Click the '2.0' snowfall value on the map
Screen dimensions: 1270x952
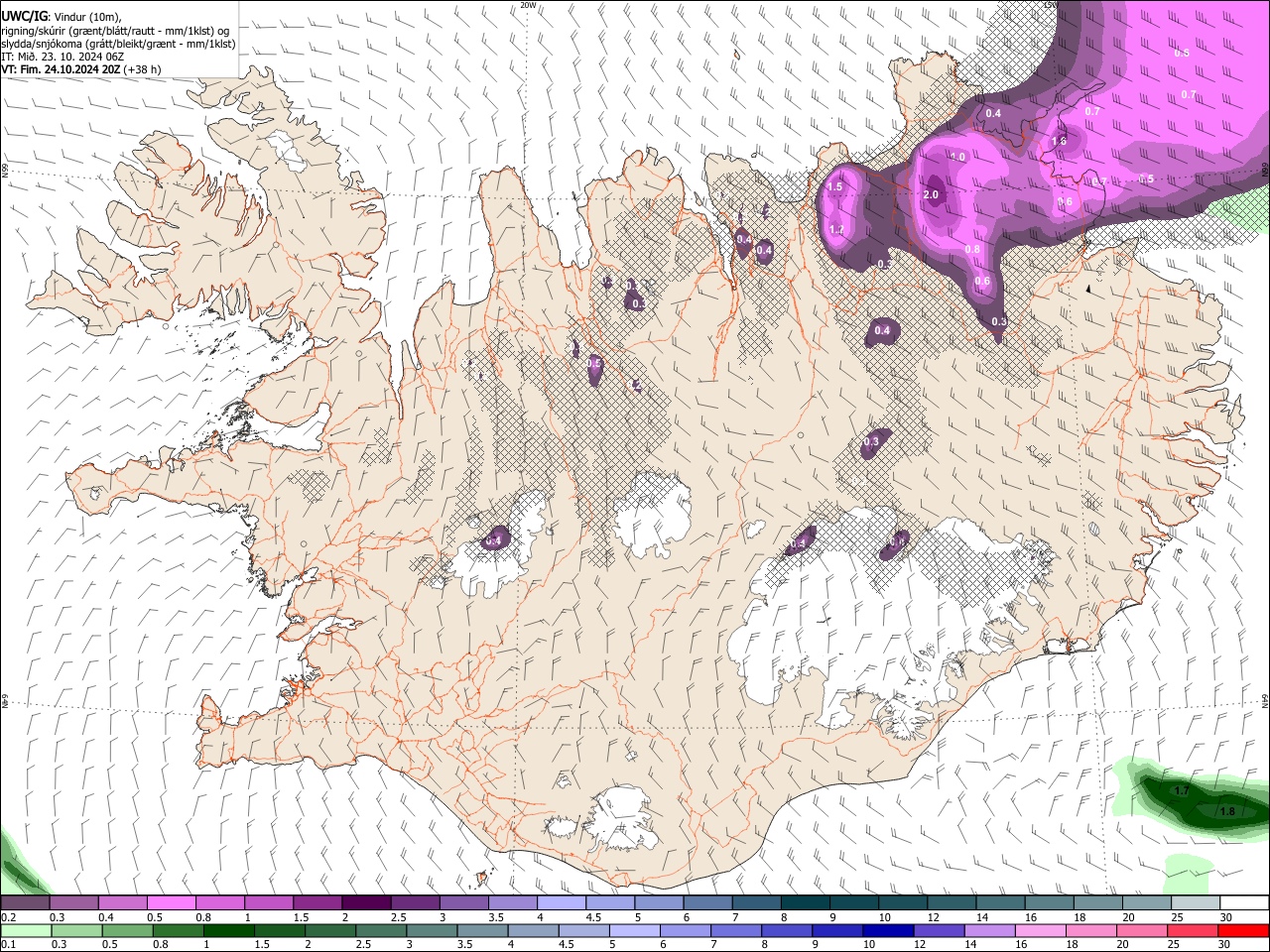pyautogui.click(x=931, y=195)
